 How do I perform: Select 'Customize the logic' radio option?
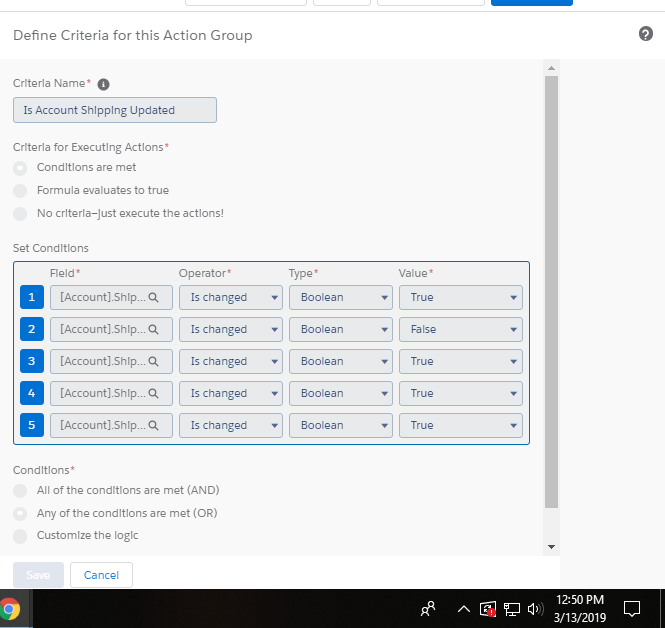pyautogui.click(x=20, y=536)
